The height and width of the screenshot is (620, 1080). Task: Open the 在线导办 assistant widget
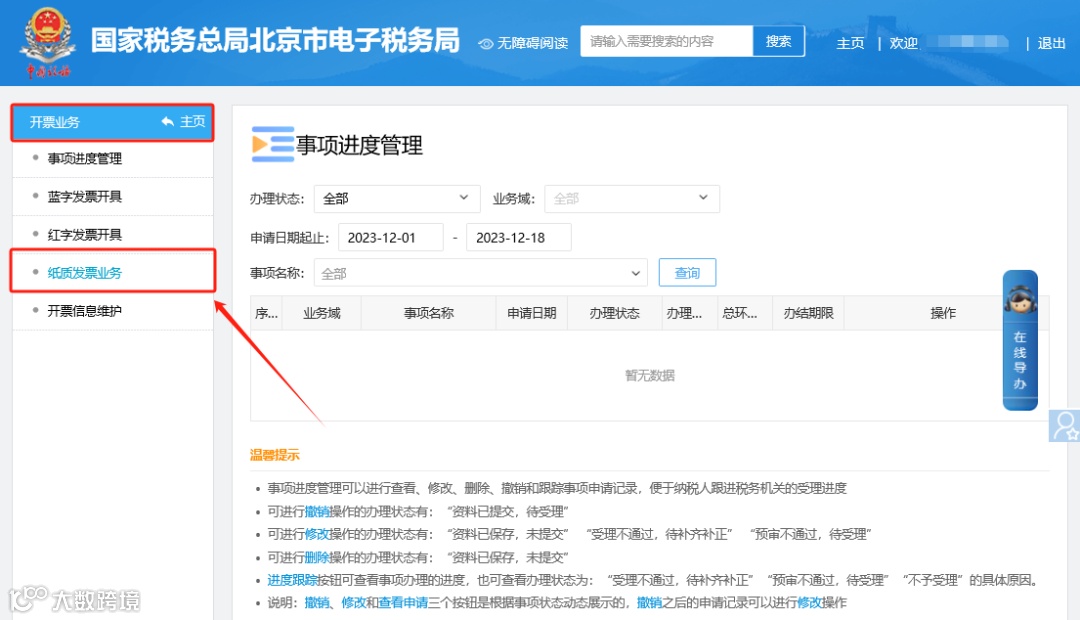click(1020, 340)
